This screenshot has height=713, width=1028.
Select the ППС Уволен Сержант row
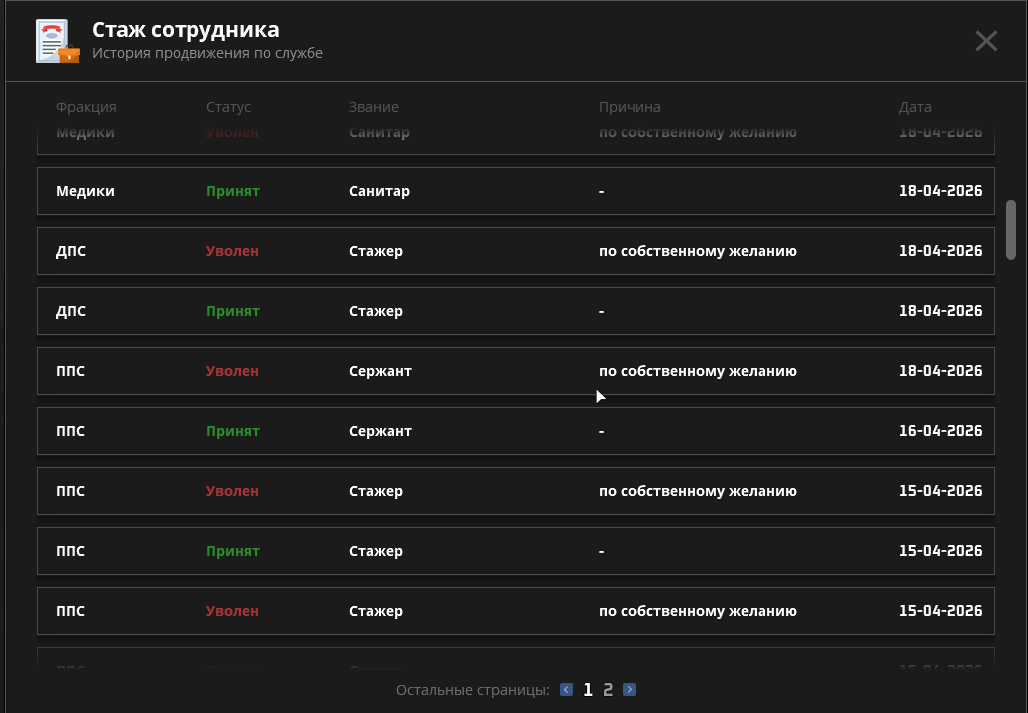point(515,371)
